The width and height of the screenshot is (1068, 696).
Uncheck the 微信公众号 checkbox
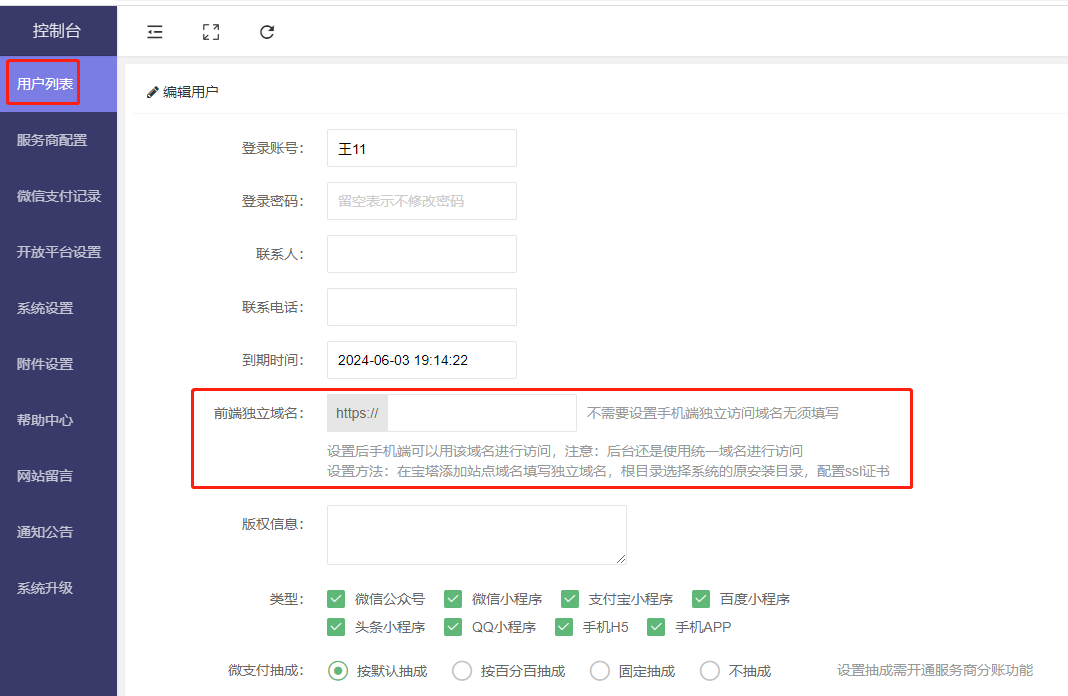pyautogui.click(x=337, y=599)
